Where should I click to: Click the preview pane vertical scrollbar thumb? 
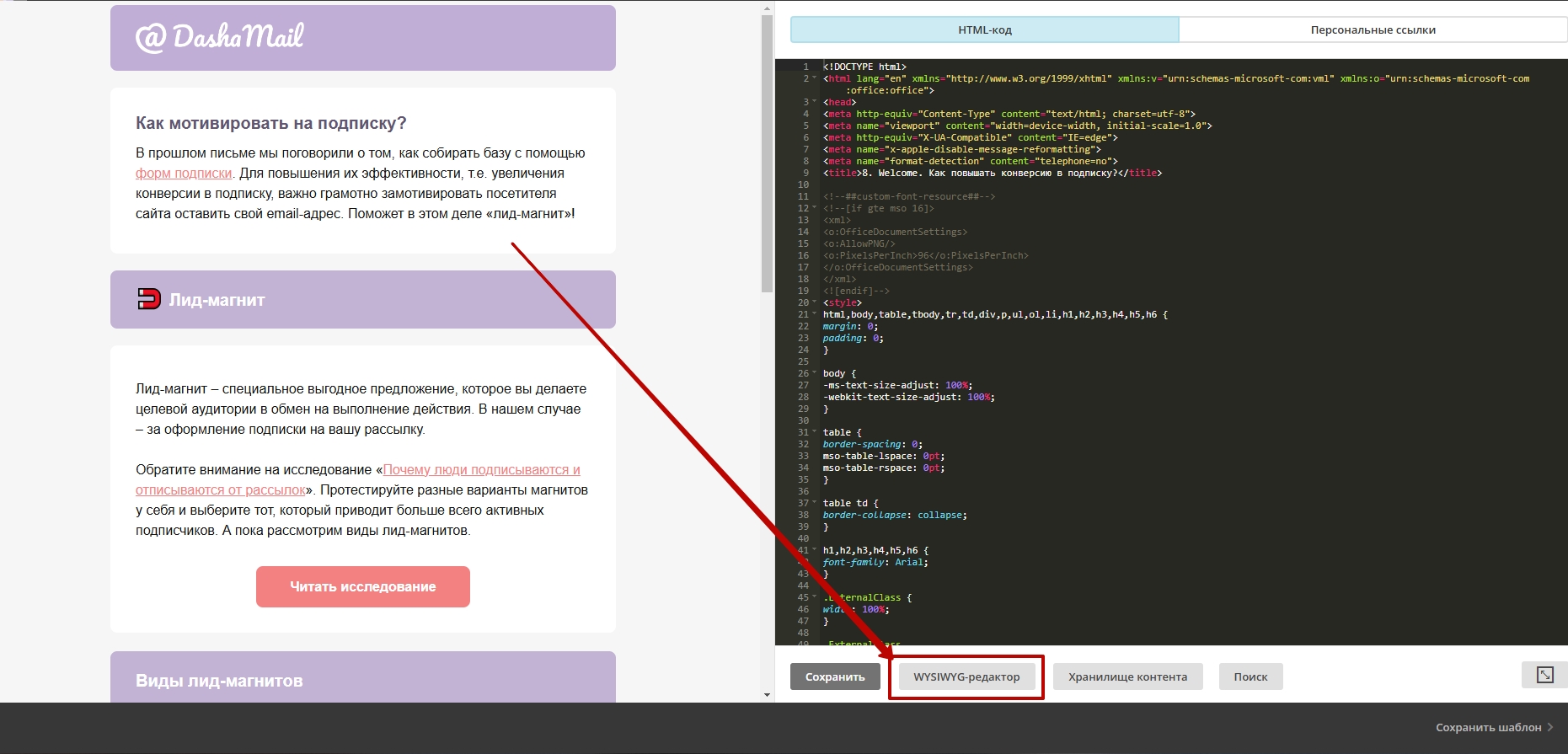767,152
